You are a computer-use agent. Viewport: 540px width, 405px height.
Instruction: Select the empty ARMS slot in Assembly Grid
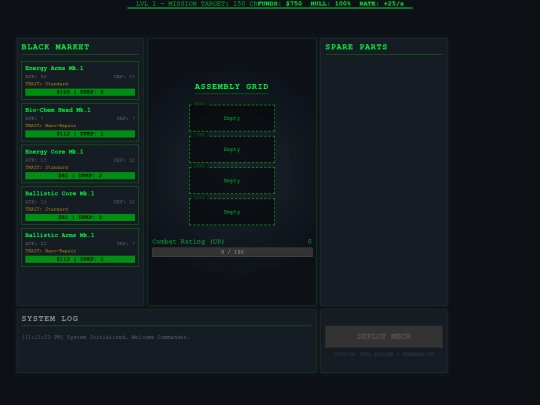[232, 181]
